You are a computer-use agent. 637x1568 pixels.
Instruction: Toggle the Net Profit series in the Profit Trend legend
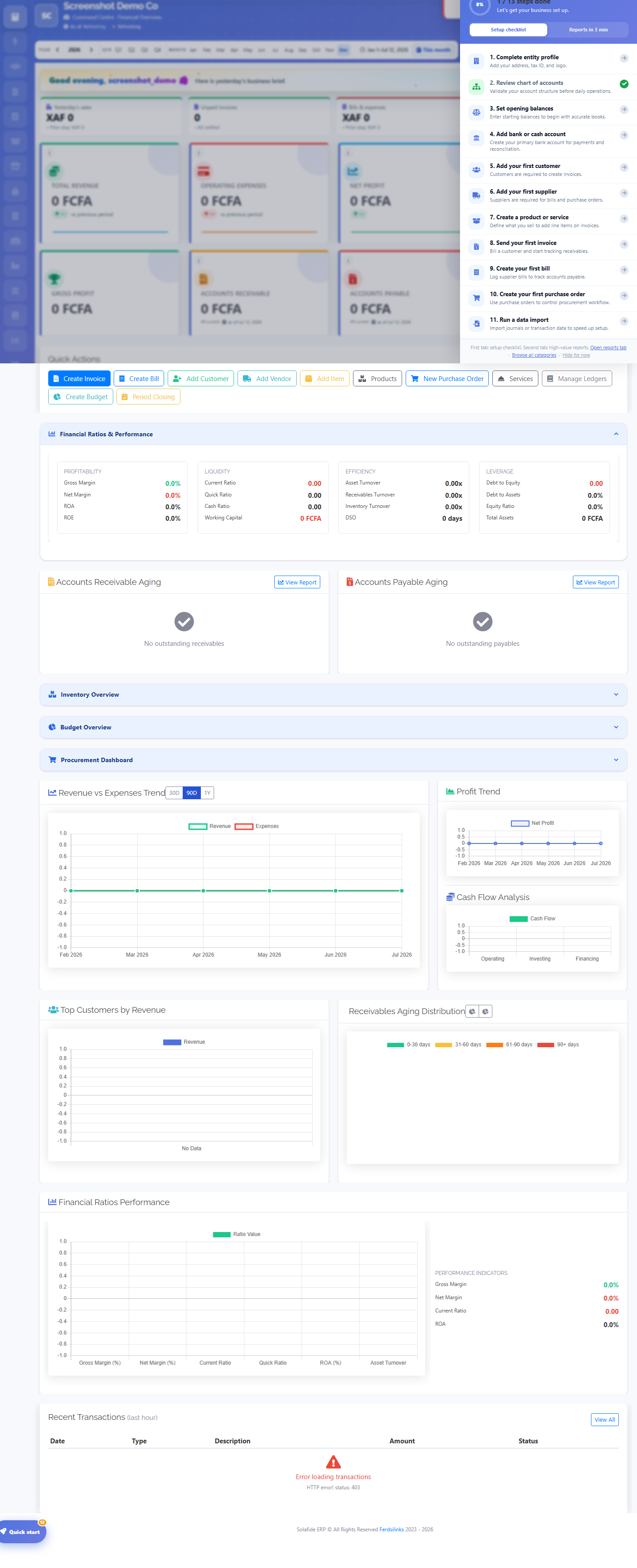pyautogui.click(x=532, y=823)
